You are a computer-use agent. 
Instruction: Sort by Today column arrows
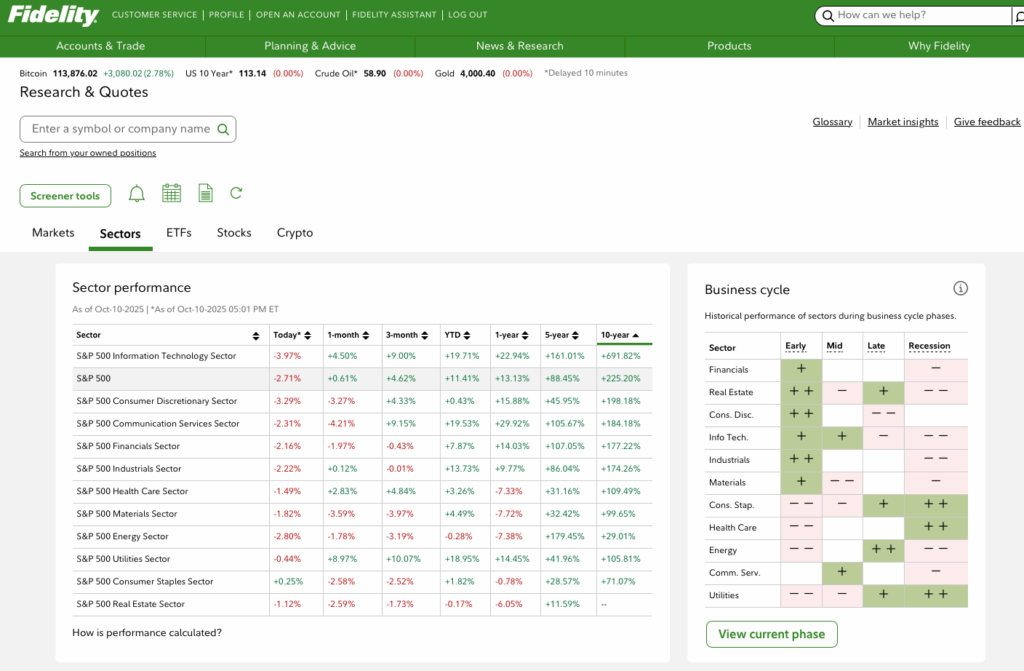[x=309, y=336]
